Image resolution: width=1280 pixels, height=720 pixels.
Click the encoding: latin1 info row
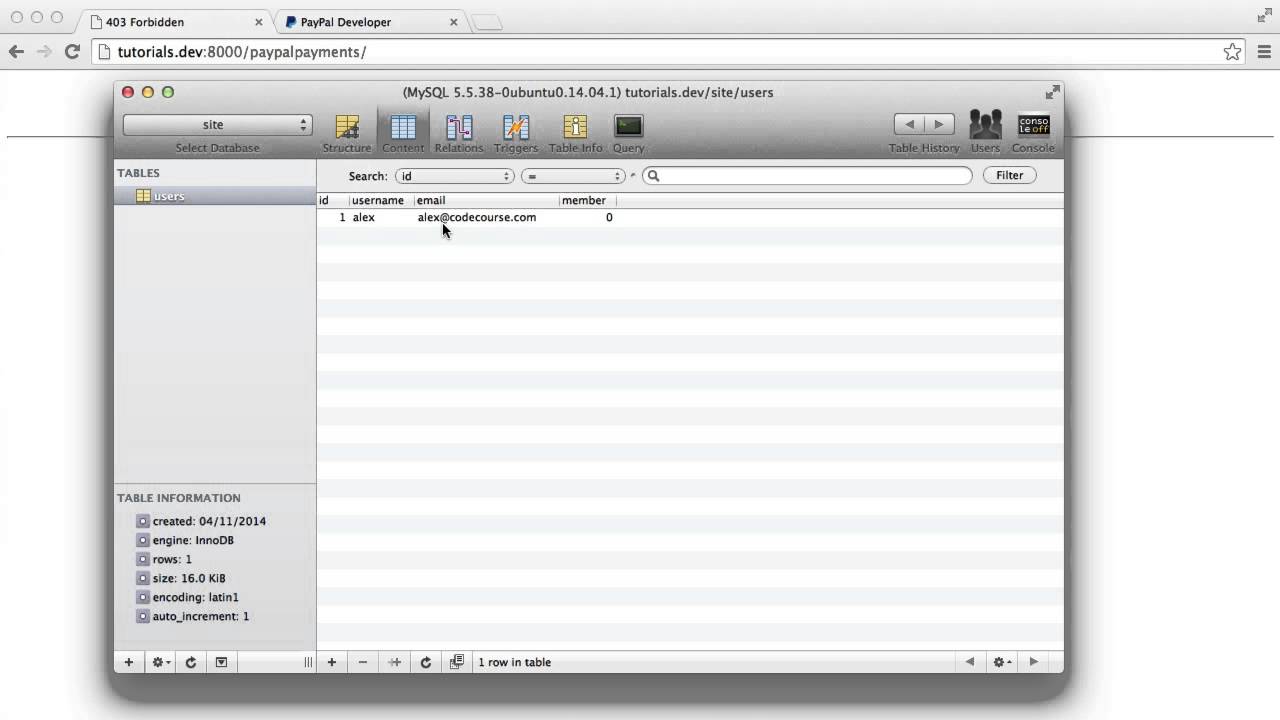187,597
